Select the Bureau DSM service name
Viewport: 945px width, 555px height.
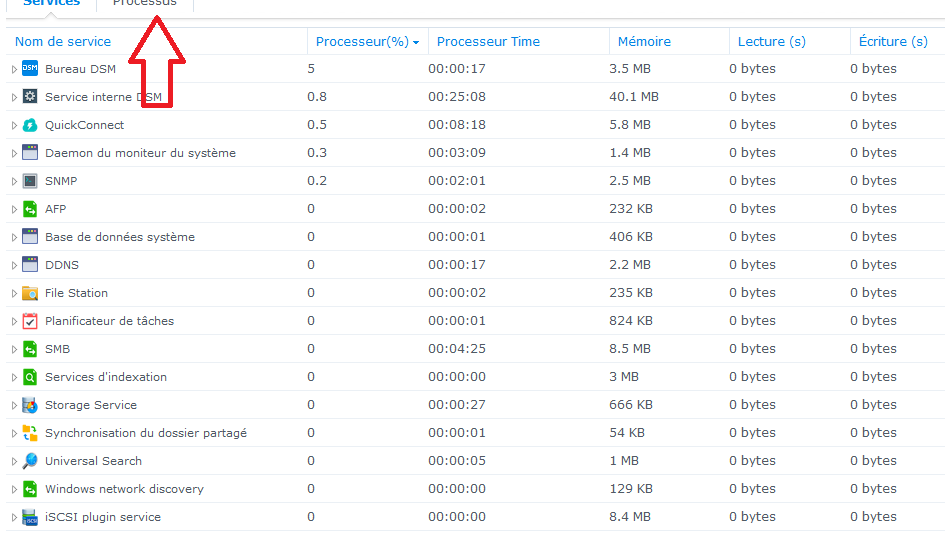coord(80,69)
